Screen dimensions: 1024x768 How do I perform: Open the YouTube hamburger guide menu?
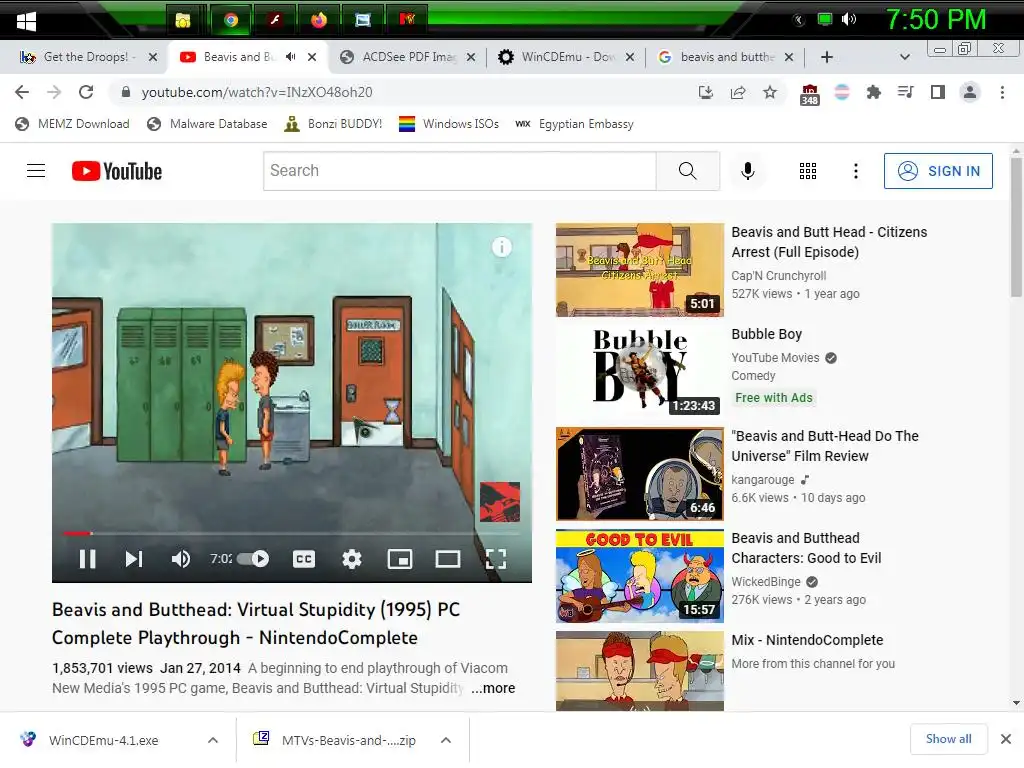tap(36, 171)
